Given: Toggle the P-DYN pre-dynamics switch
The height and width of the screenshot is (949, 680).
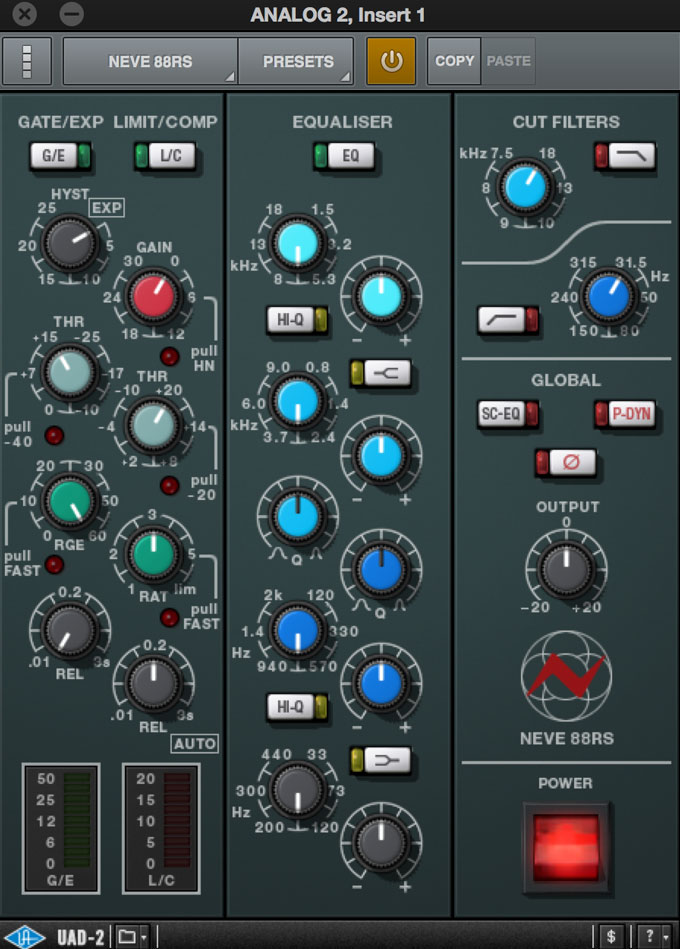Looking at the screenshot, I should click(x=625, y=414).
